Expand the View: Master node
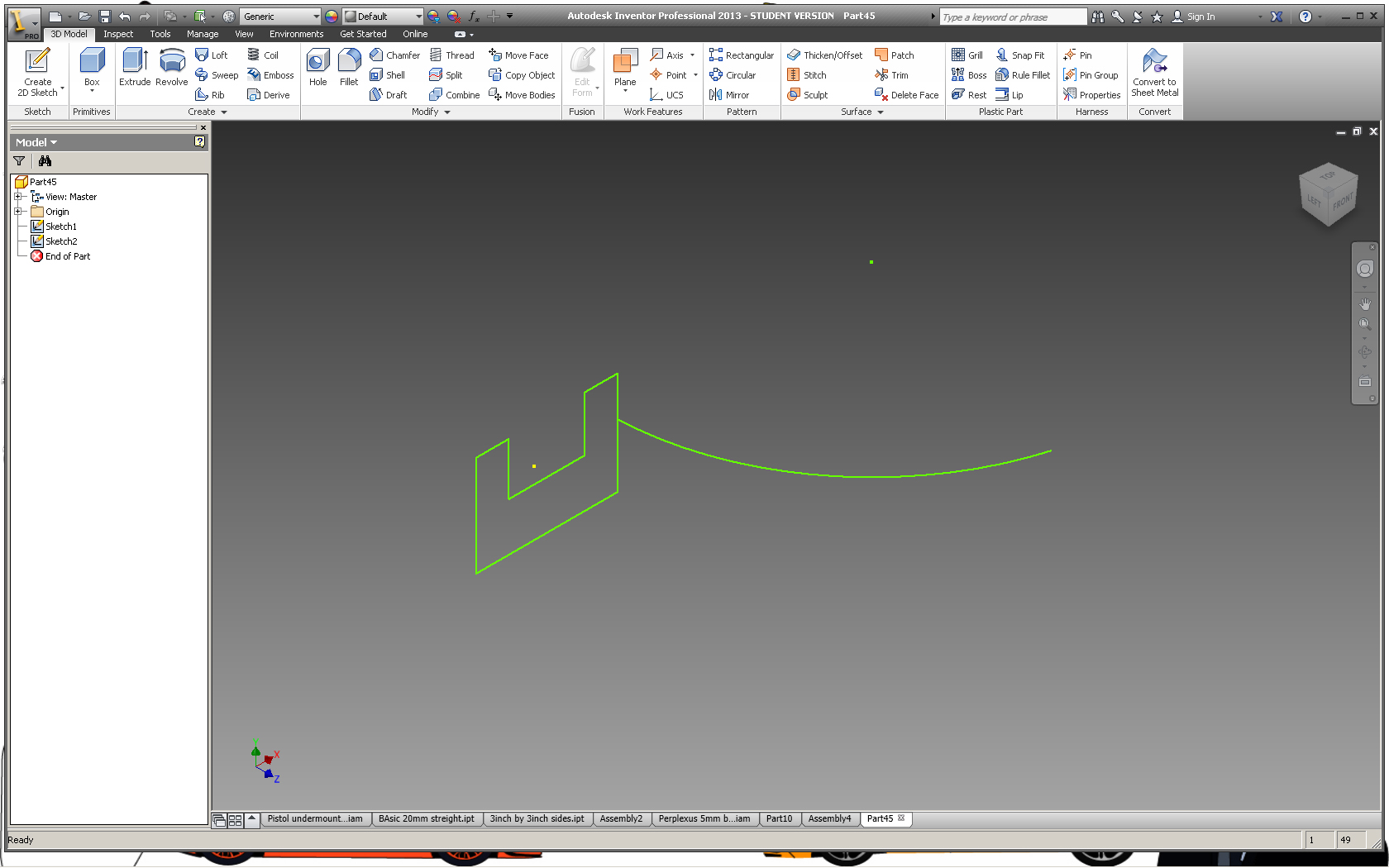The width and height of the screenshot is (1389, 868). (17, 197)
